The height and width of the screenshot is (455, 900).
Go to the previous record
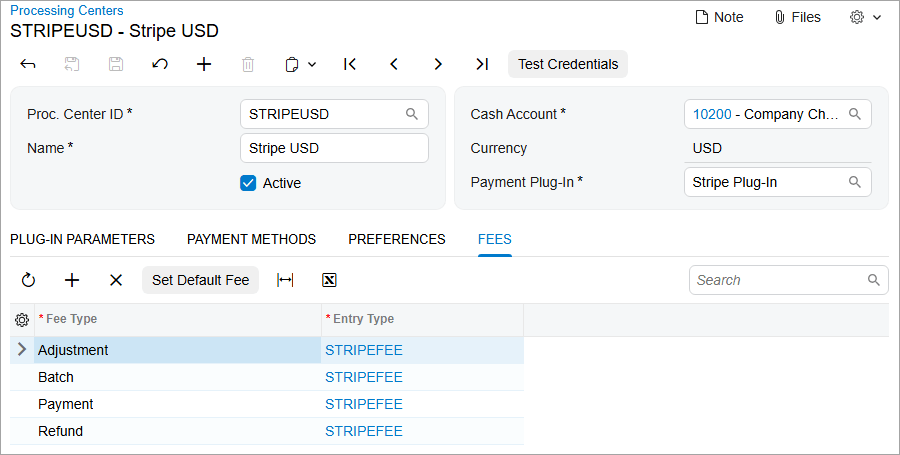pos(394,64)
